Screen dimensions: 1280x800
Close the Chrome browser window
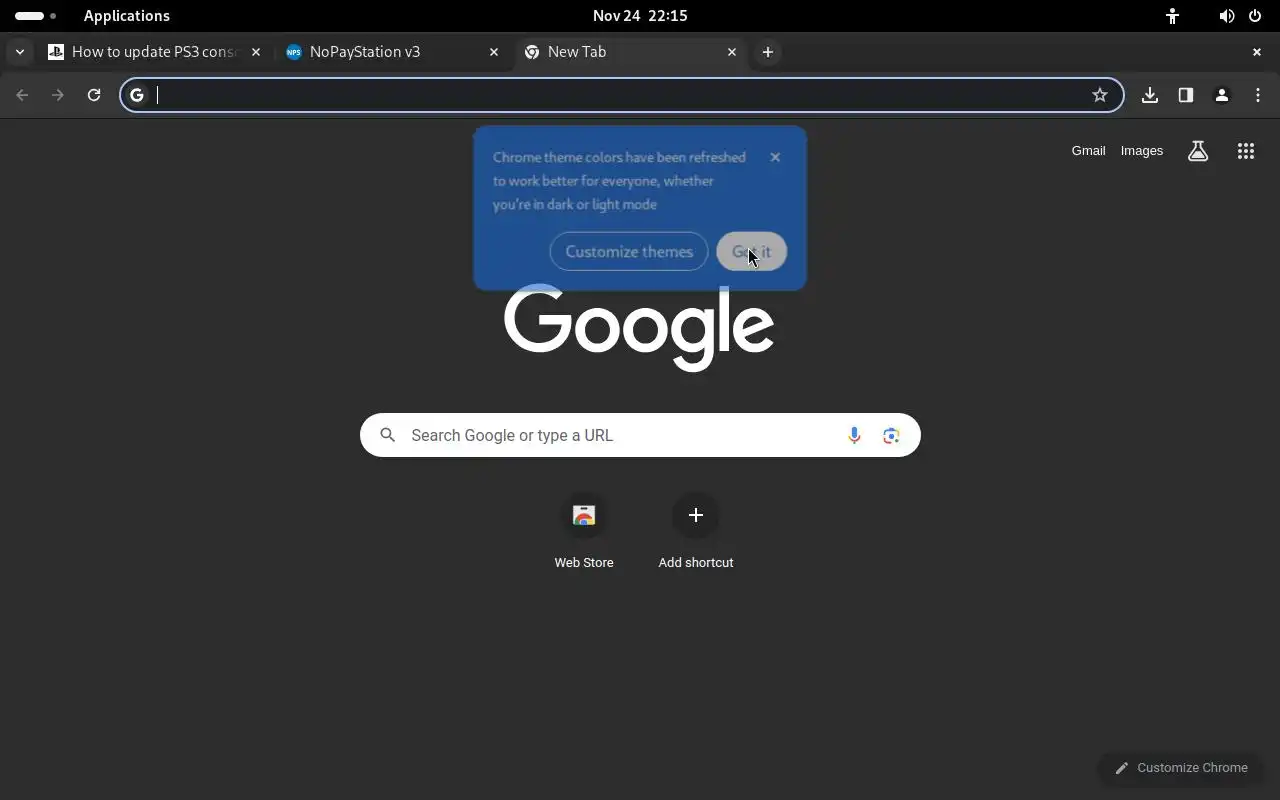pyautogui.click(x=1257, y=52)
